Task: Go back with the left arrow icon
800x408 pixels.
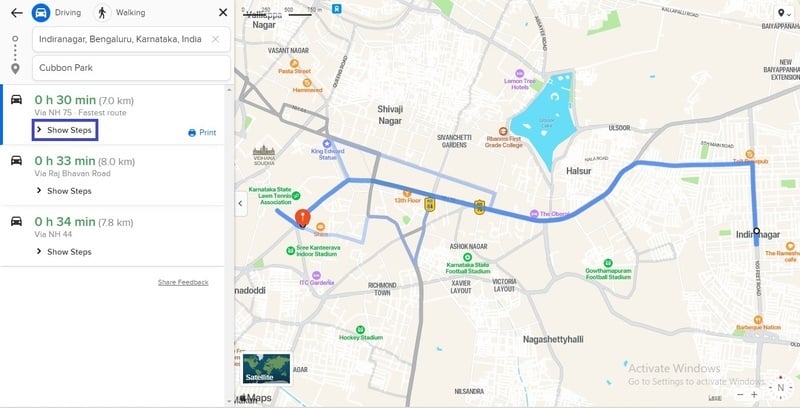Action: 16,13
